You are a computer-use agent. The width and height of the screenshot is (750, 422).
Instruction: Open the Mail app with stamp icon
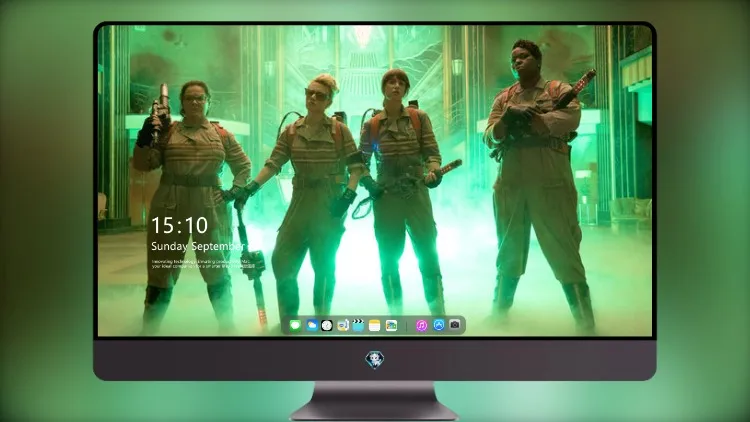pos(342,326)
